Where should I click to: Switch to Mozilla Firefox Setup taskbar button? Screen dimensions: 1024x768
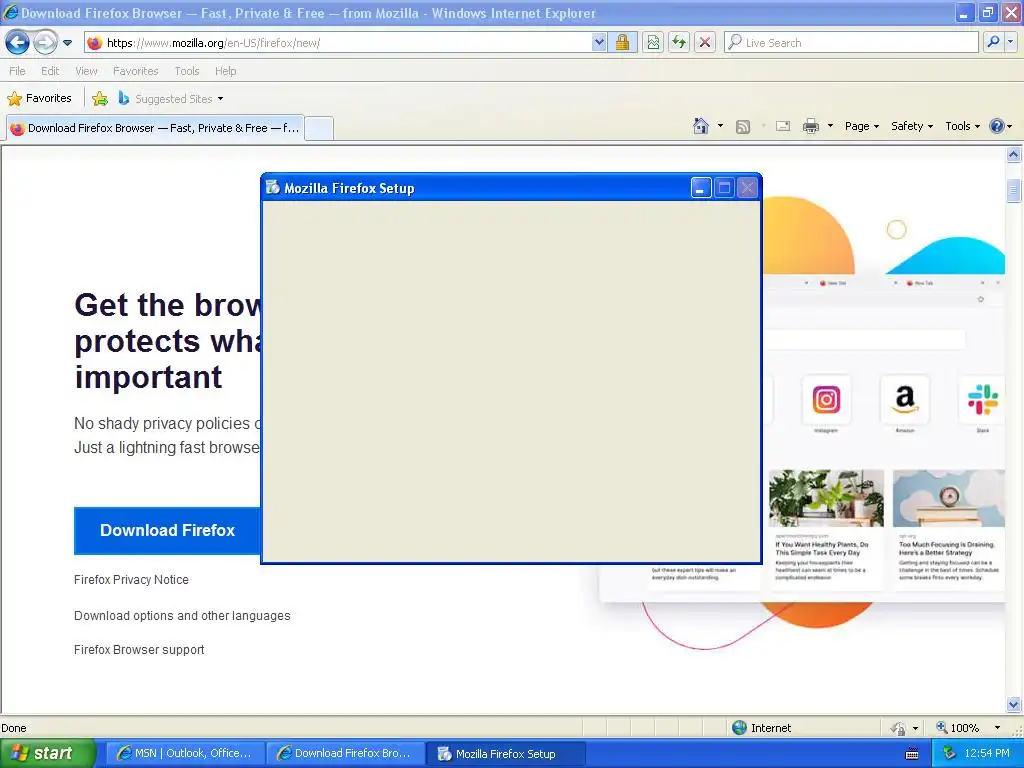tap(506, 753)
